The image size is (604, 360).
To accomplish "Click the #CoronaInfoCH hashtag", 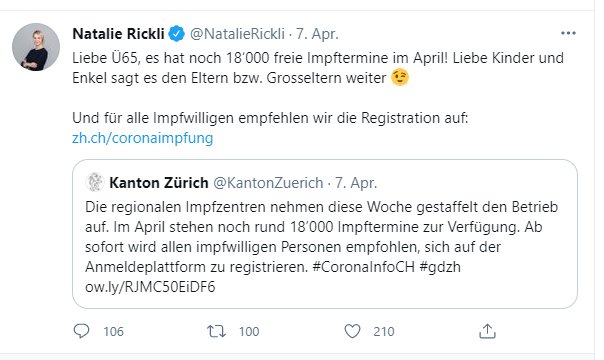I will (x=364, y=267).
